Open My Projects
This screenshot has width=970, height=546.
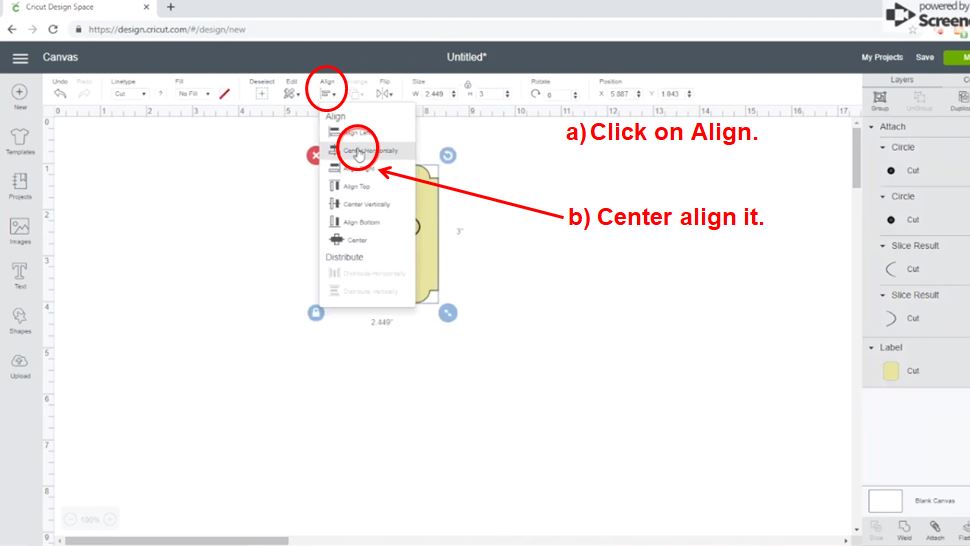882,58
